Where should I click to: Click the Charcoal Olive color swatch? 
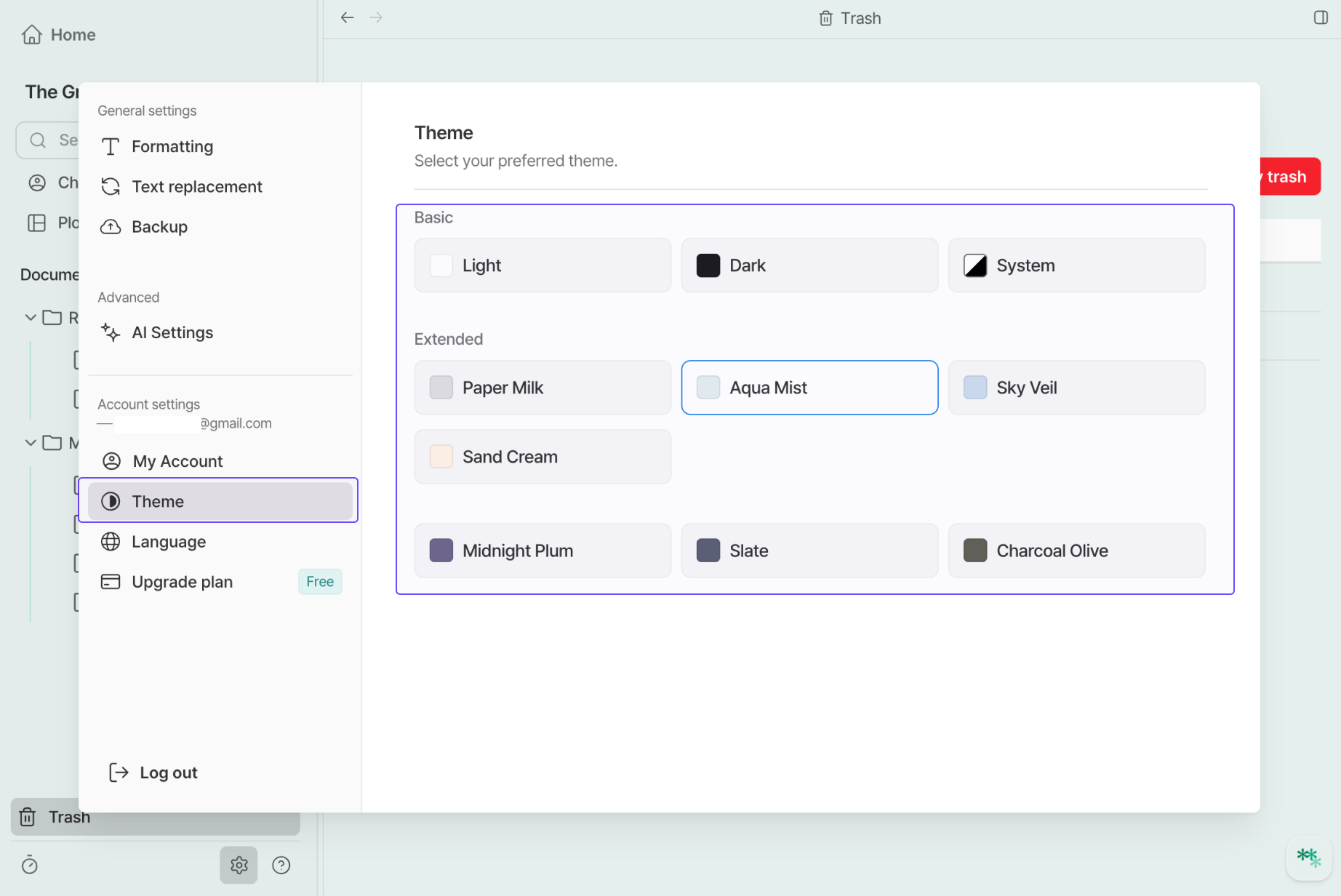(x=975, y=551)
